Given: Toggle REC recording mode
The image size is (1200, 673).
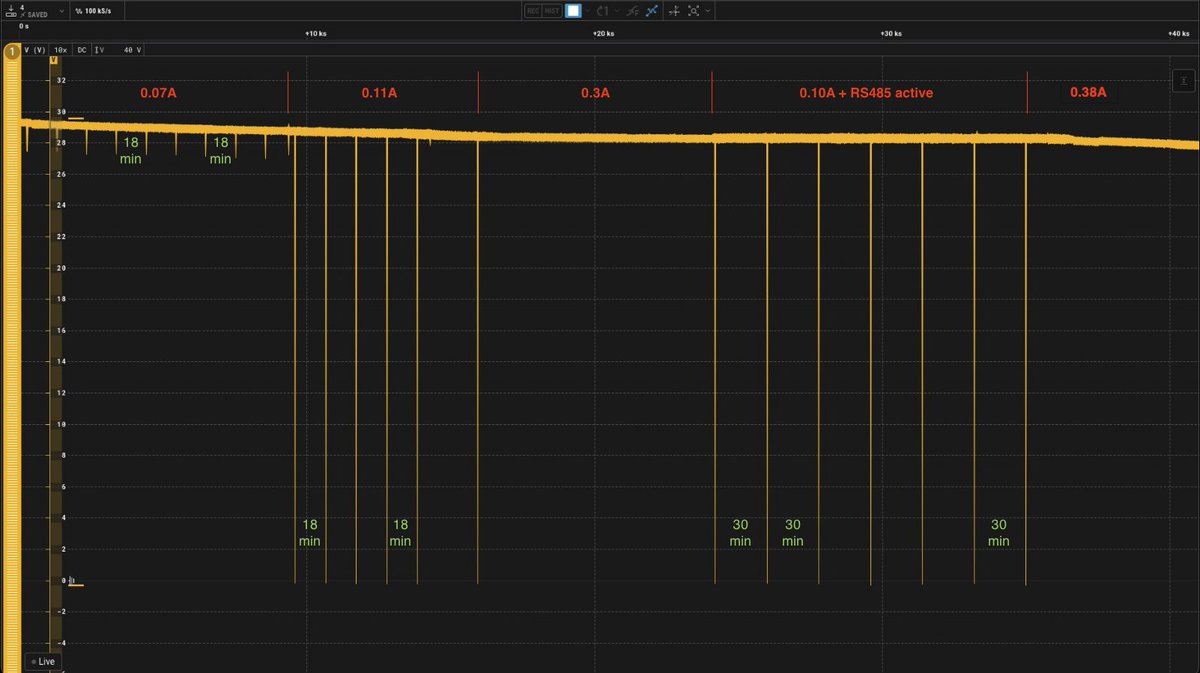Looking at the screenshot, I should pyautogui.click(x=533, y=10).
